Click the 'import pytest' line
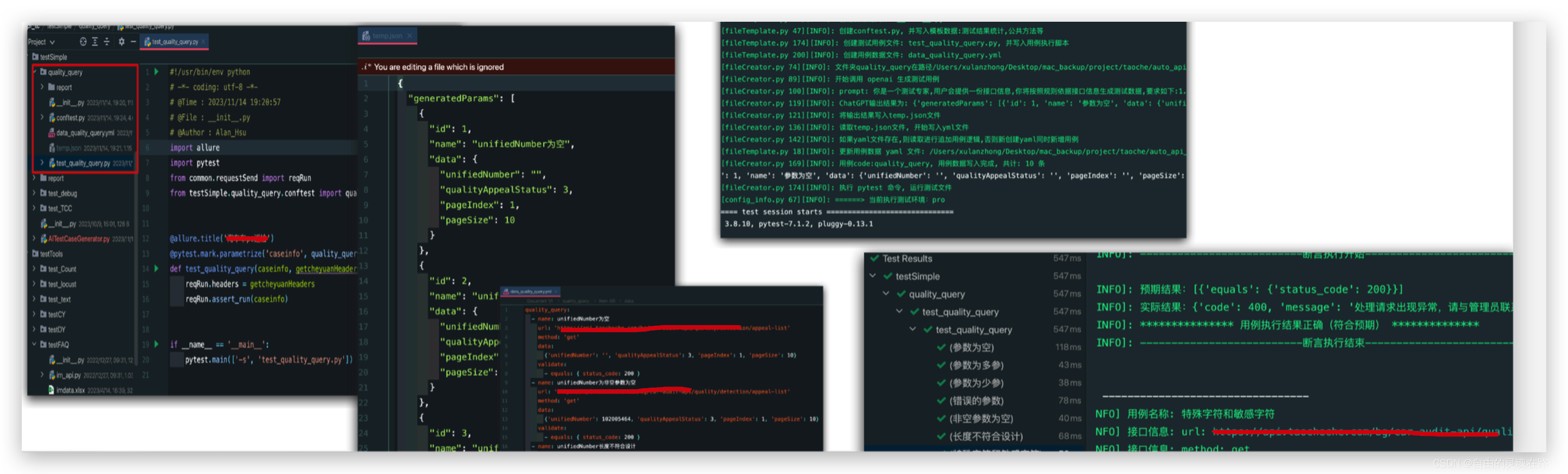Viewport: 1568px width, 474px height. point(195,163)
